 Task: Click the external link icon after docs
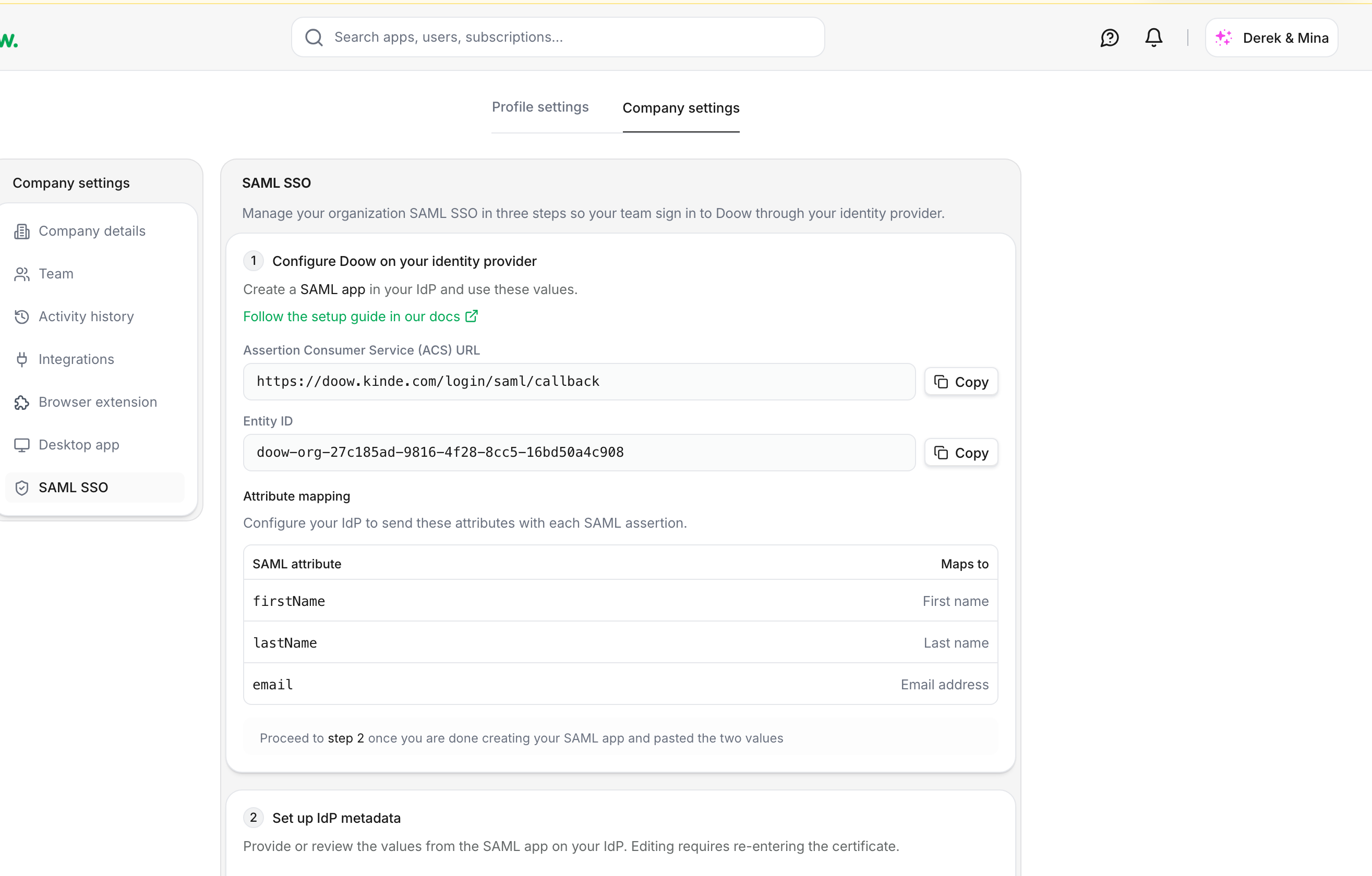(x=471, y=316)
